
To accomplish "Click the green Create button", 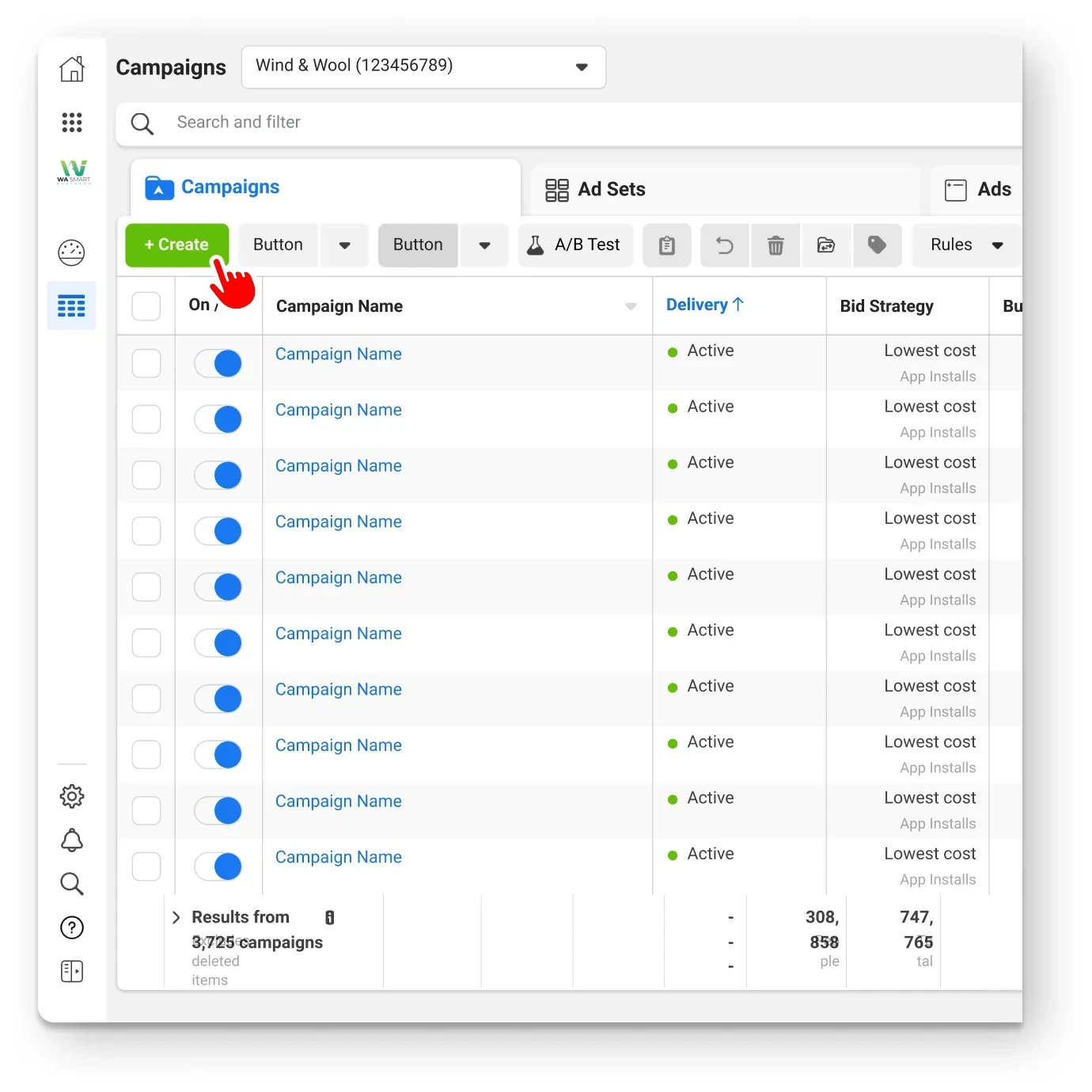I will pos(176,245).
